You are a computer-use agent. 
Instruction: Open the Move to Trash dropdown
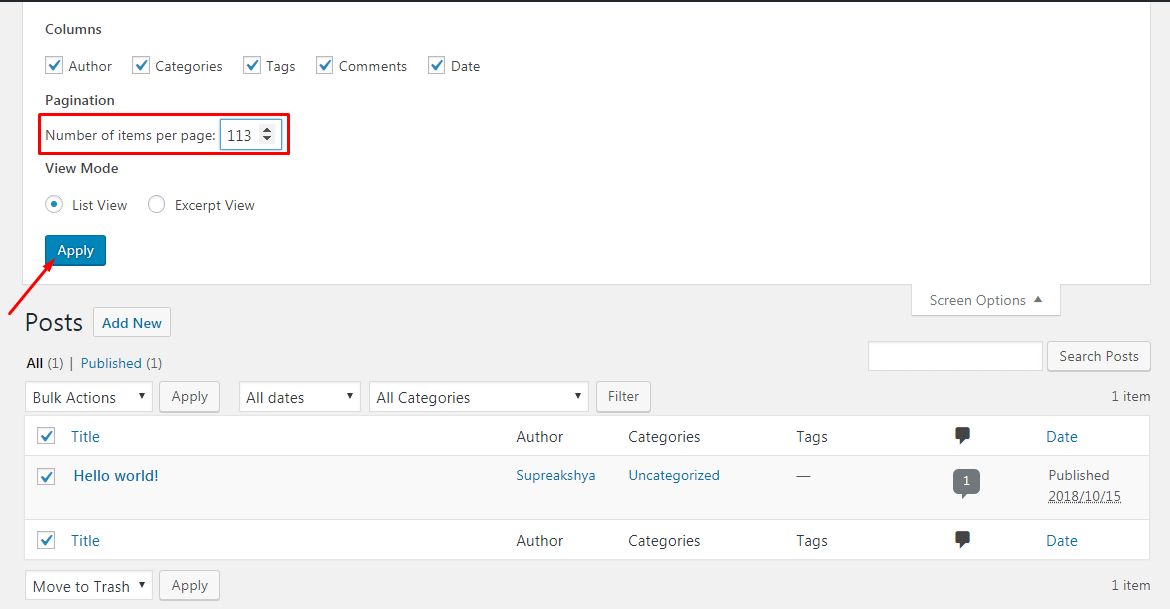[x=89, y=586]
